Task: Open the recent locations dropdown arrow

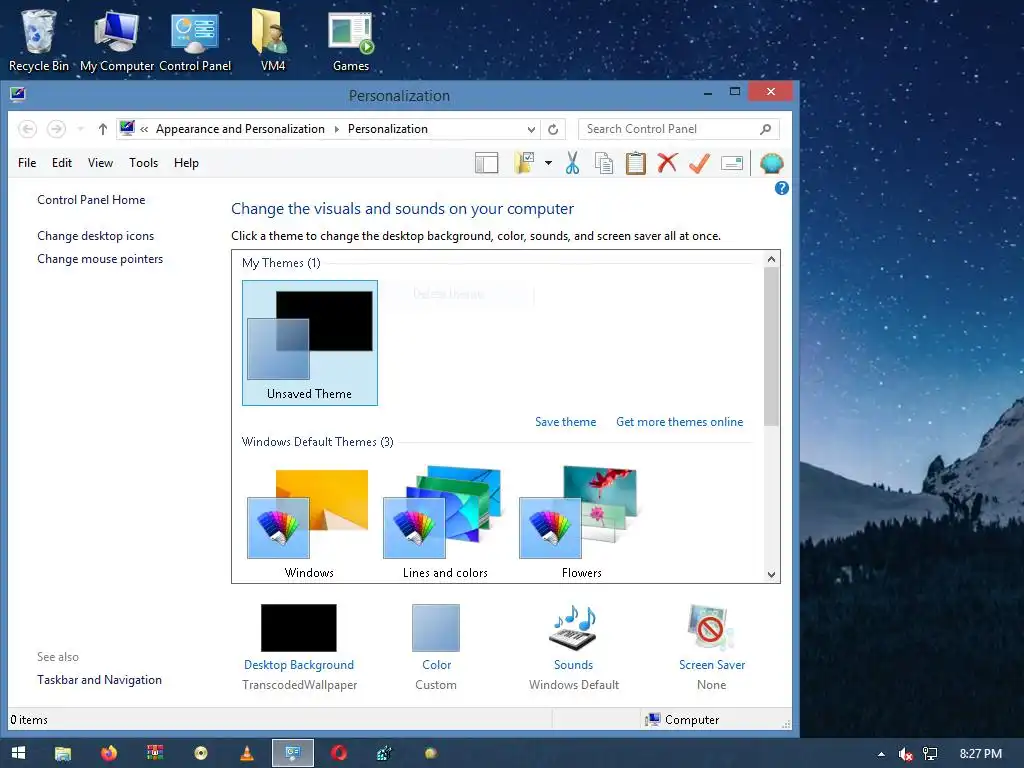Action: click(x=80, y=129)
